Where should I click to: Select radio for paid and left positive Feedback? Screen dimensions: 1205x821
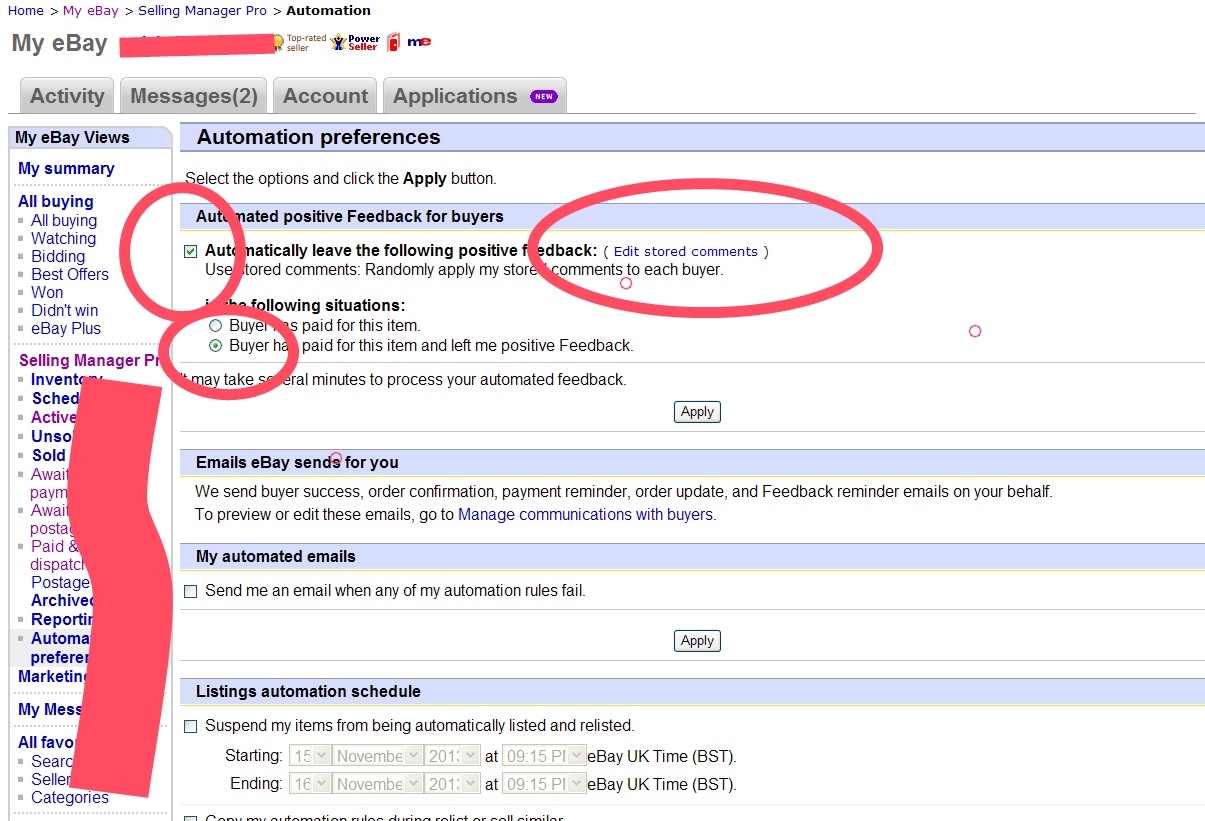point(216,346)
